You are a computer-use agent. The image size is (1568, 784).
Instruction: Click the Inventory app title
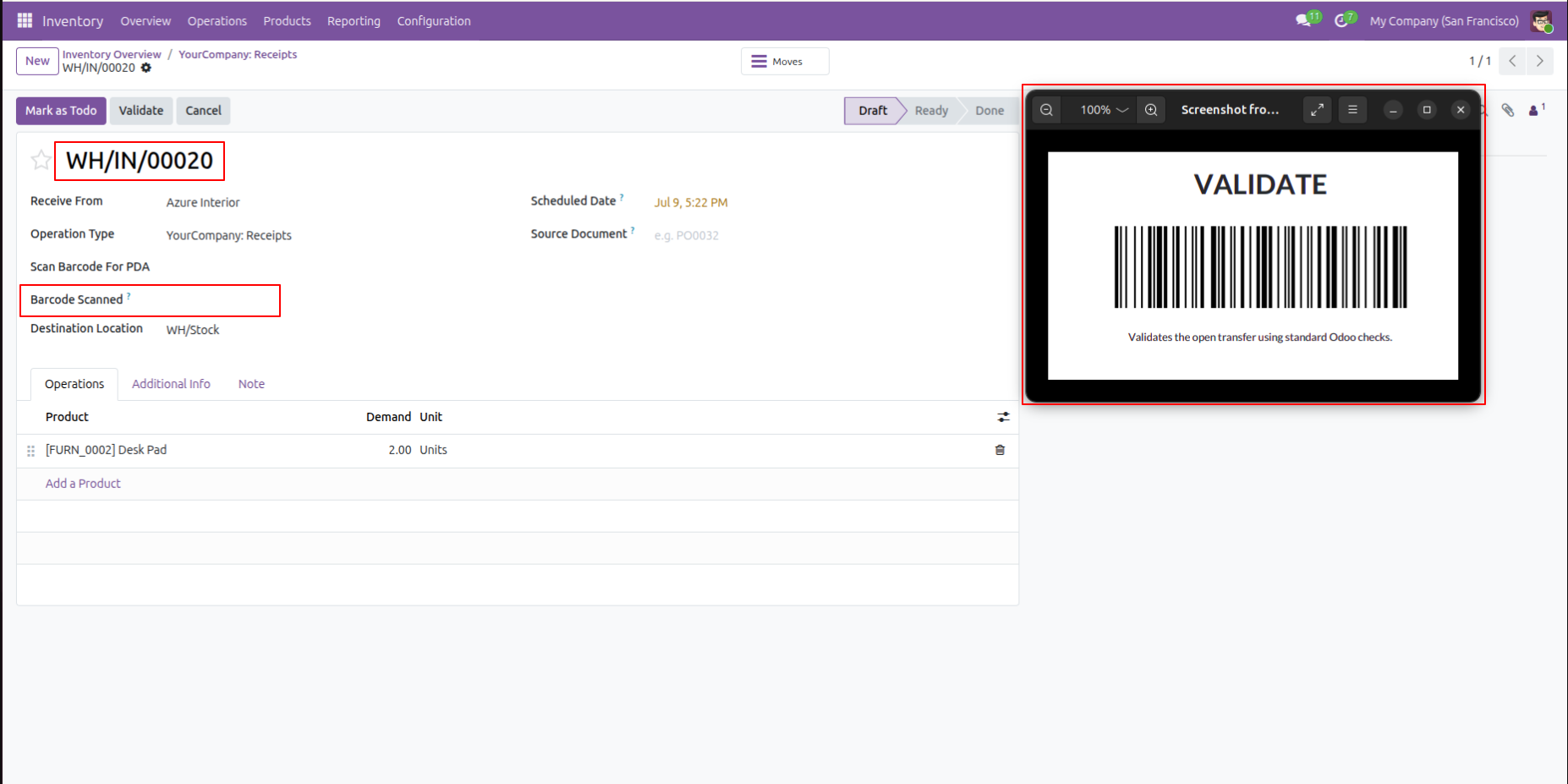[73, 21]
